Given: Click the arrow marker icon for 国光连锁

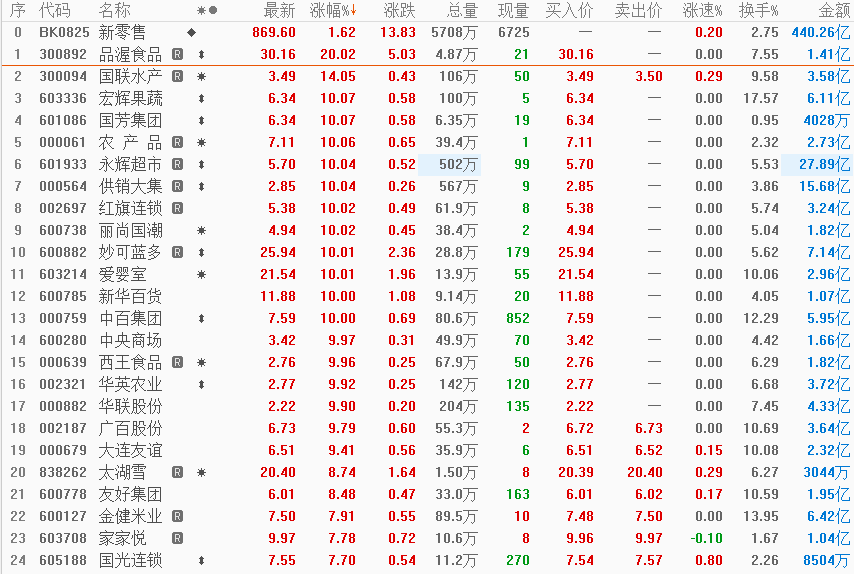Looking at the screenshot, I should [x=202, y=560].
